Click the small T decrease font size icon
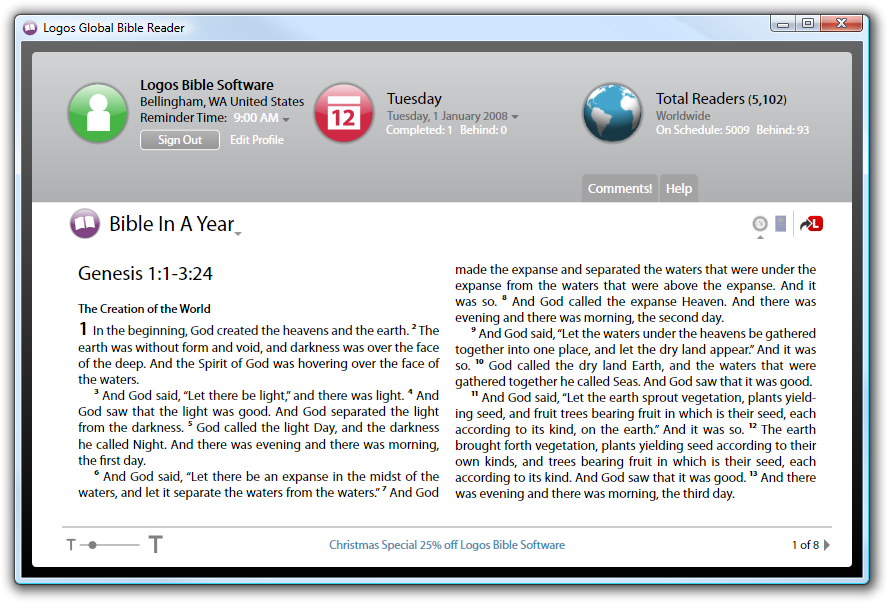Viewport: 888px width, 603px height. tap(71, 545)
